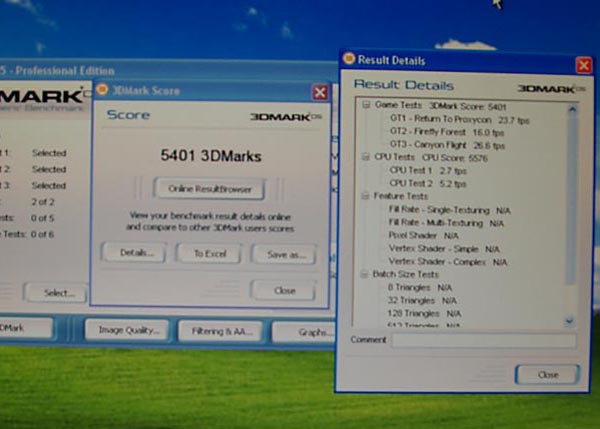Collapse the Feature Tests tree node
The height and width of the screenshot is (429, 600).
[365, 196]
